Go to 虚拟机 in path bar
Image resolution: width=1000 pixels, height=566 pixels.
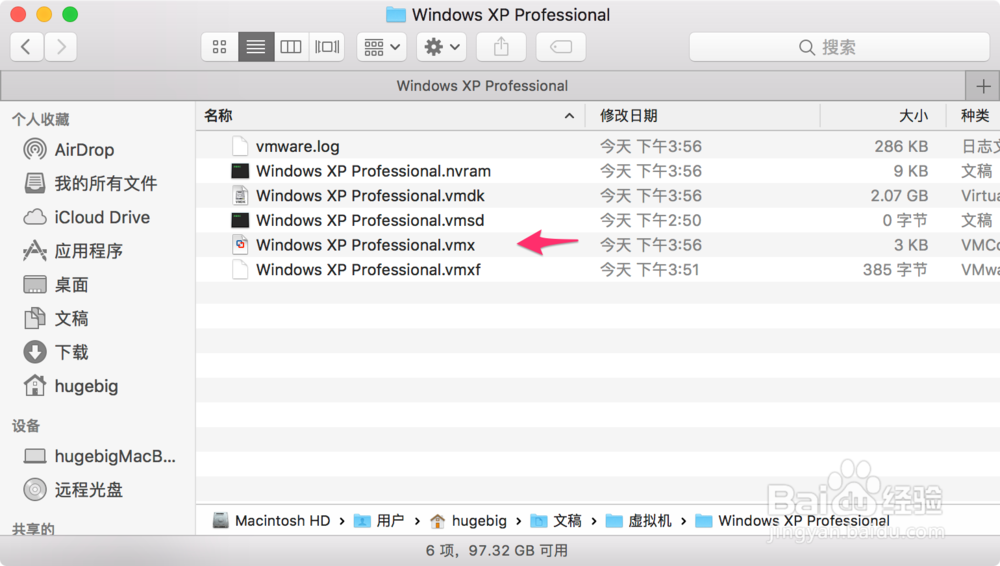coord(639,521)
